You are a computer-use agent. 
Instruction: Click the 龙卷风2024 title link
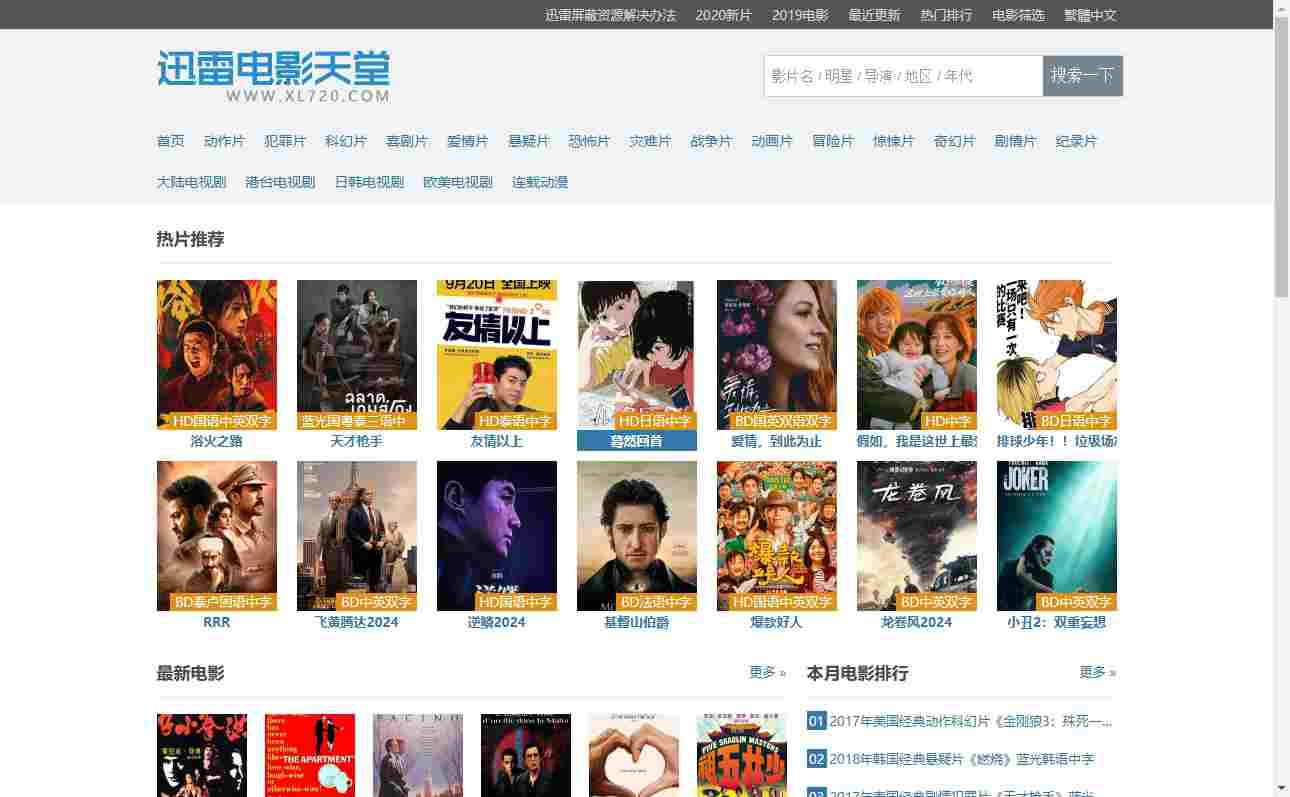[x=917, y=622]
